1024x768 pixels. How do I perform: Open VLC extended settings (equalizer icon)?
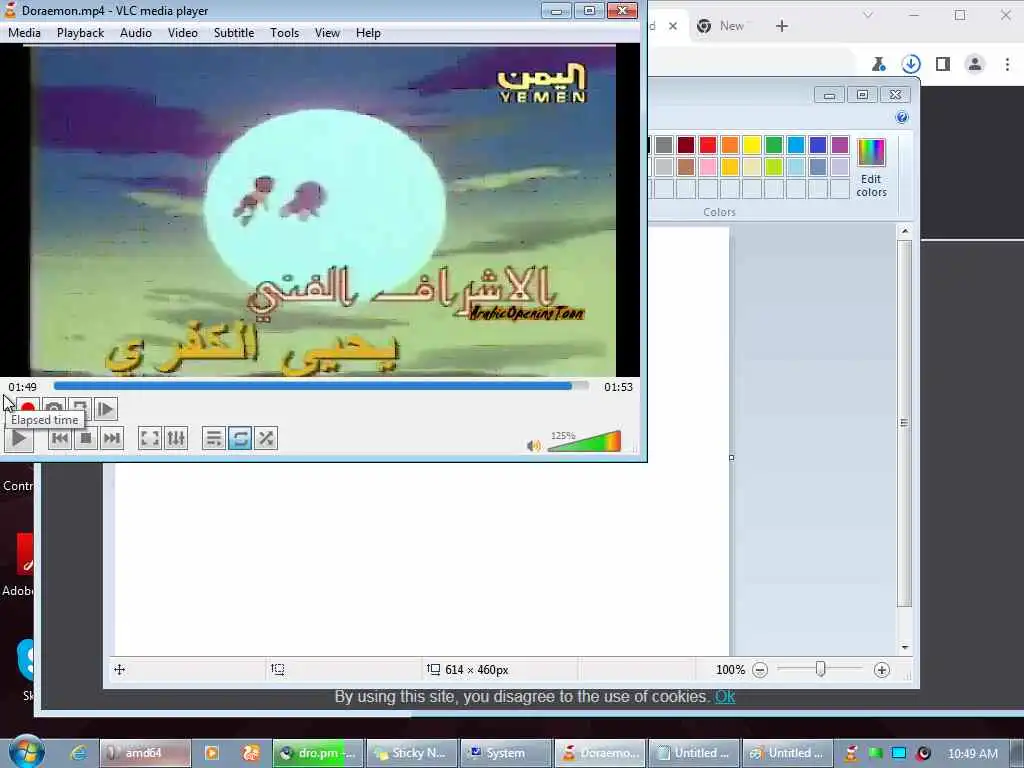(x=176, y=438)
